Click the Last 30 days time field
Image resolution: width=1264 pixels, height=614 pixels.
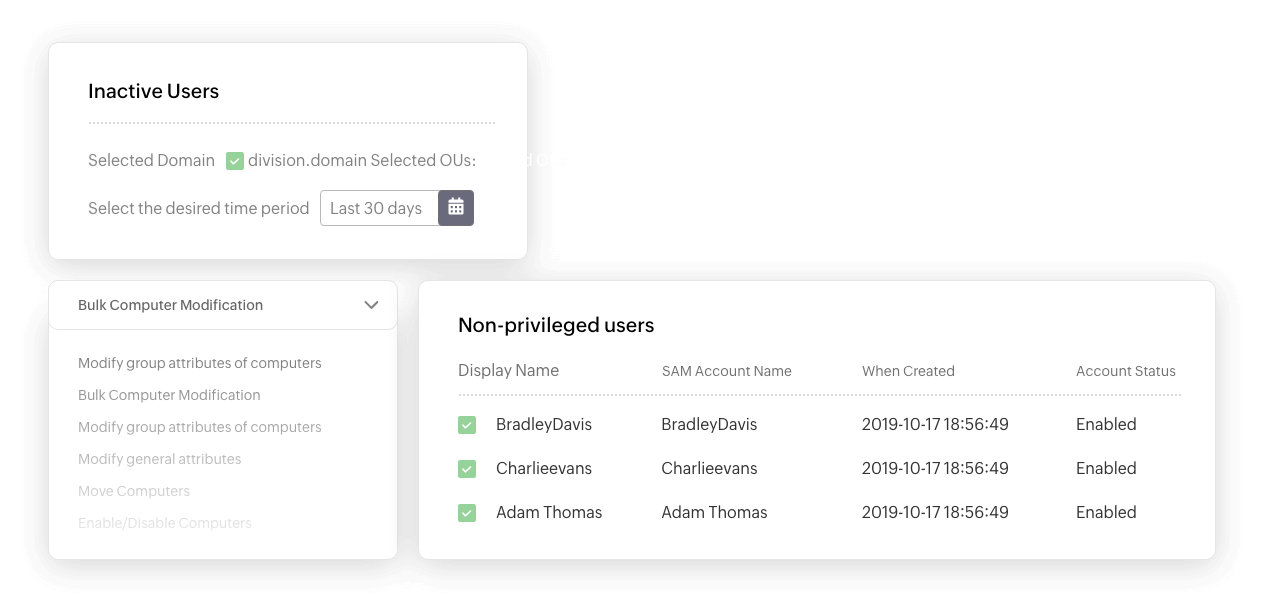pyautogui.click(x=378, y=208)
